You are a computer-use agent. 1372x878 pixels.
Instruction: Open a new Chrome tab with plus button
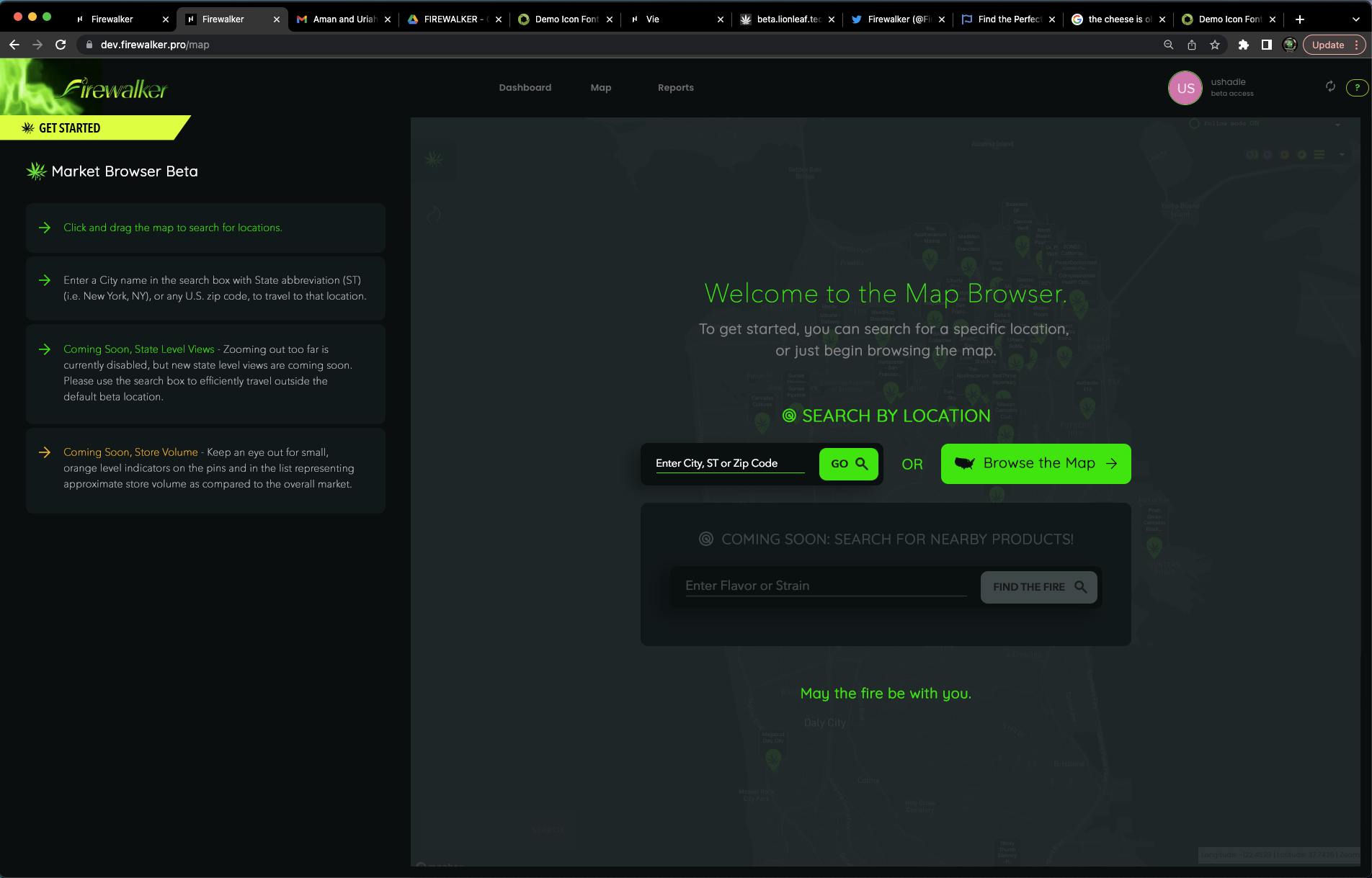pyautogui.click(x=1300, y=19)
